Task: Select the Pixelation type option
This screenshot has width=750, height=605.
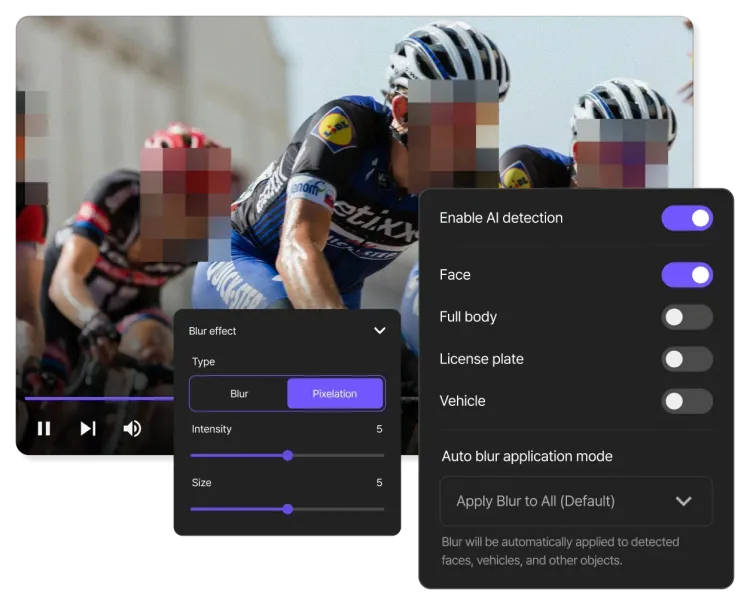Action: [334, 394]
